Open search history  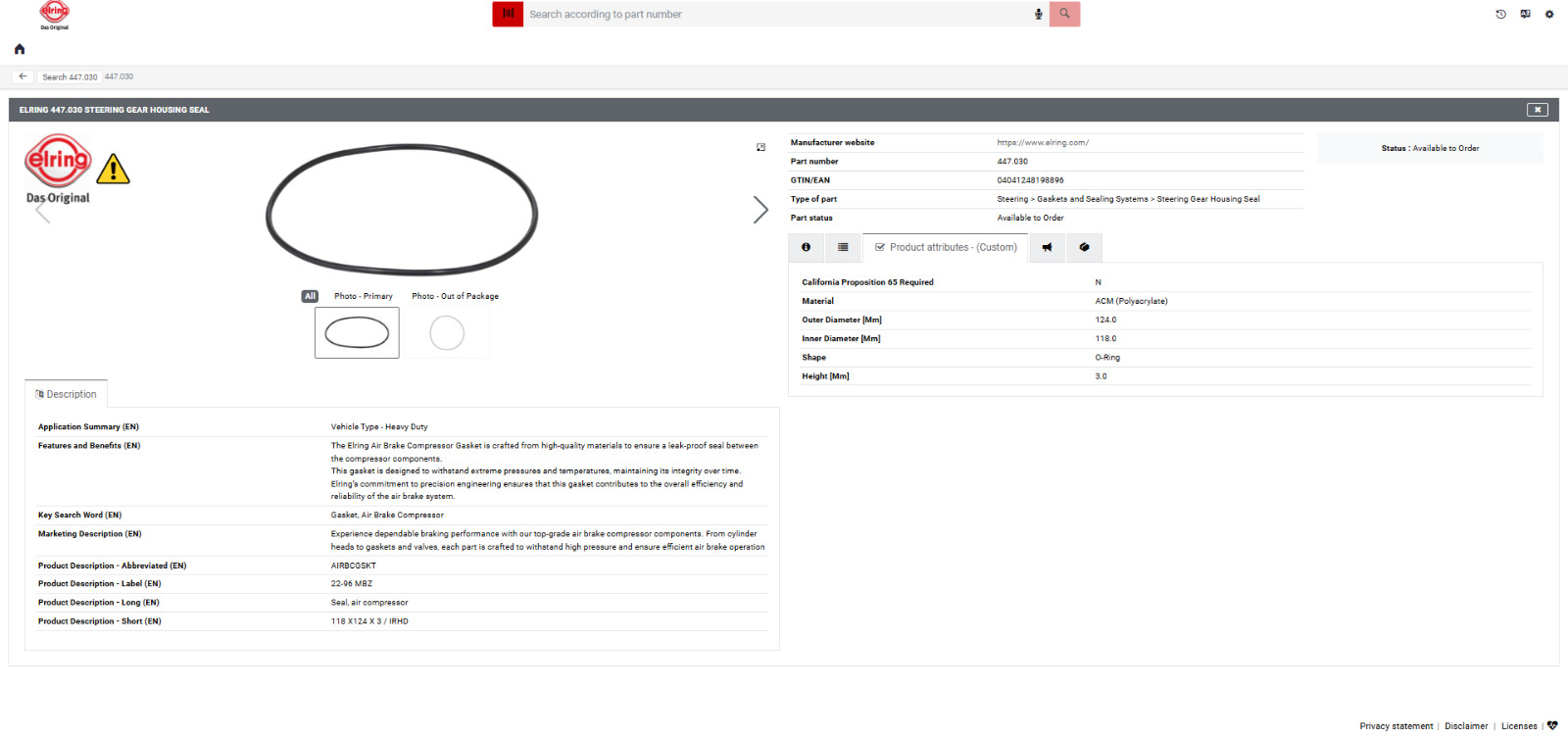pyautogui.click(x=1500, y=14)
